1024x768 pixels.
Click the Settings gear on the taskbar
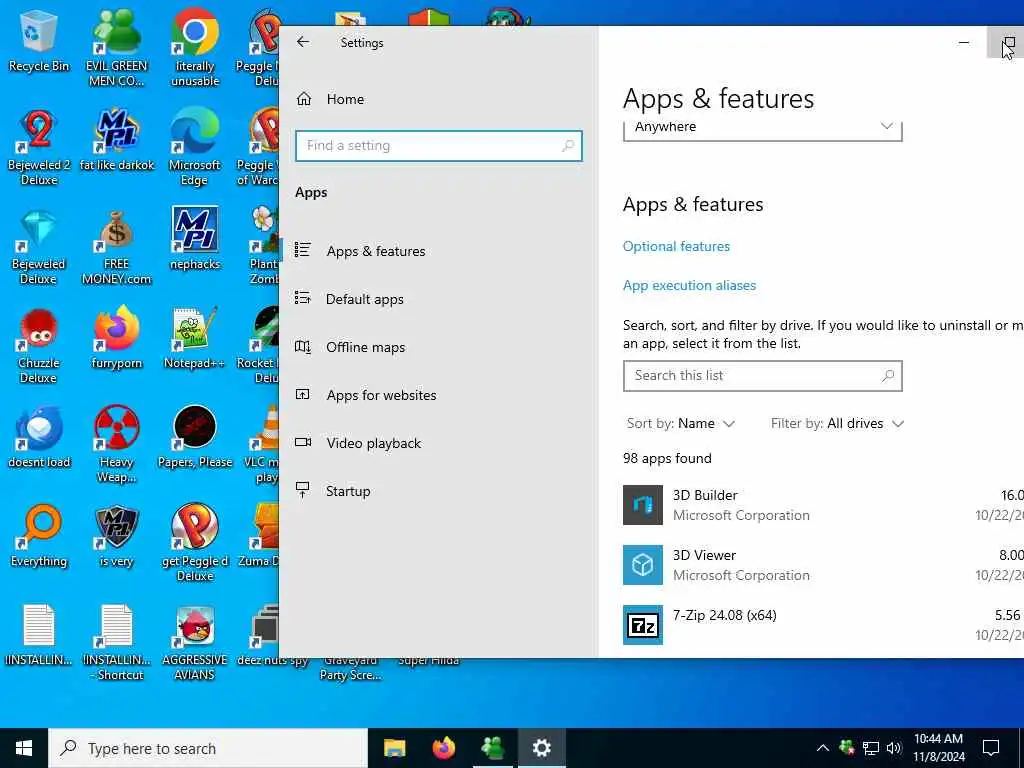(541, 748)
